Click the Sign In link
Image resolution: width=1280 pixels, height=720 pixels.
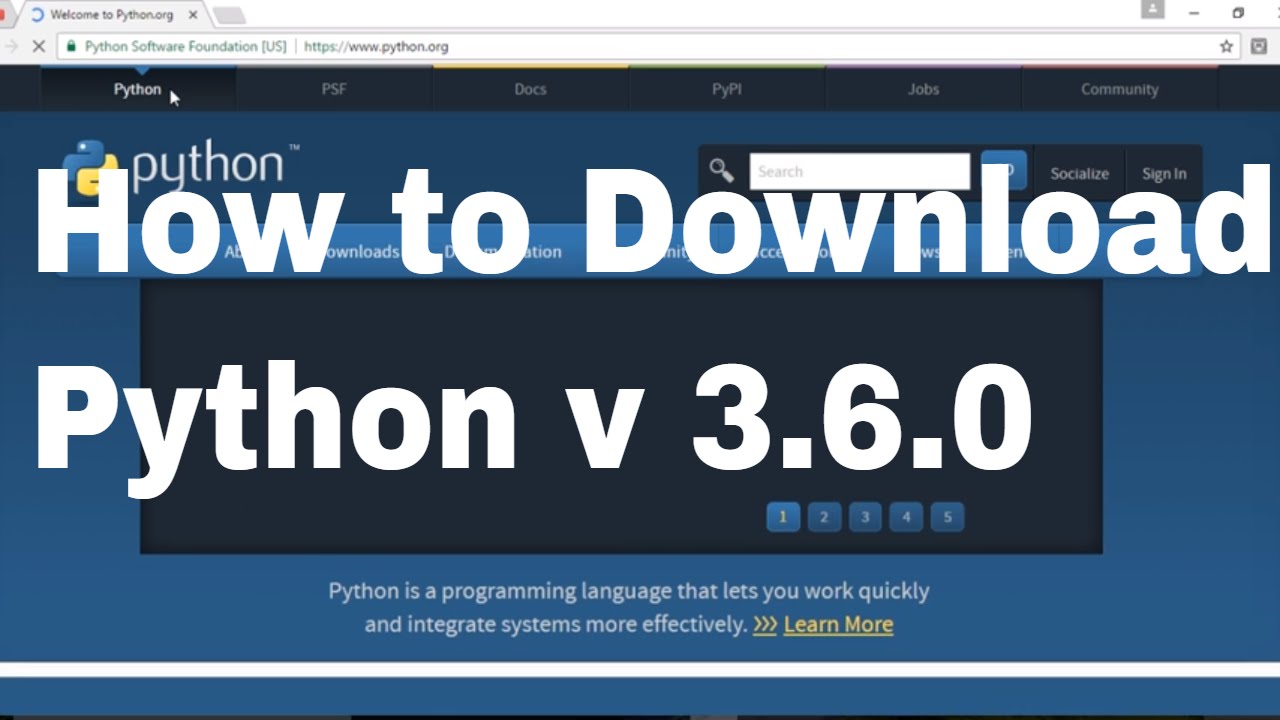(1164, 173)
